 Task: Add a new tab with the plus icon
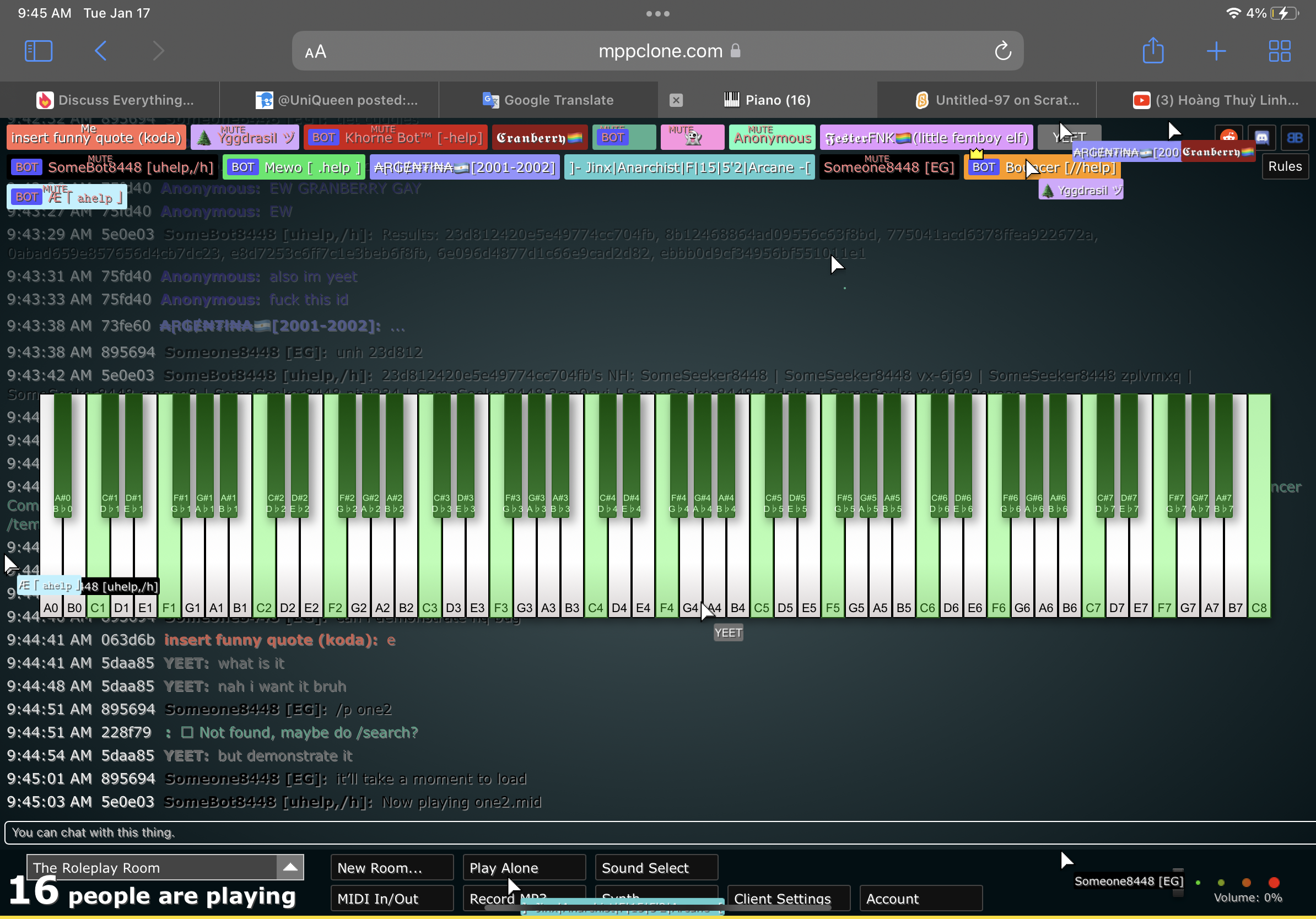[x=1216, y=51]
